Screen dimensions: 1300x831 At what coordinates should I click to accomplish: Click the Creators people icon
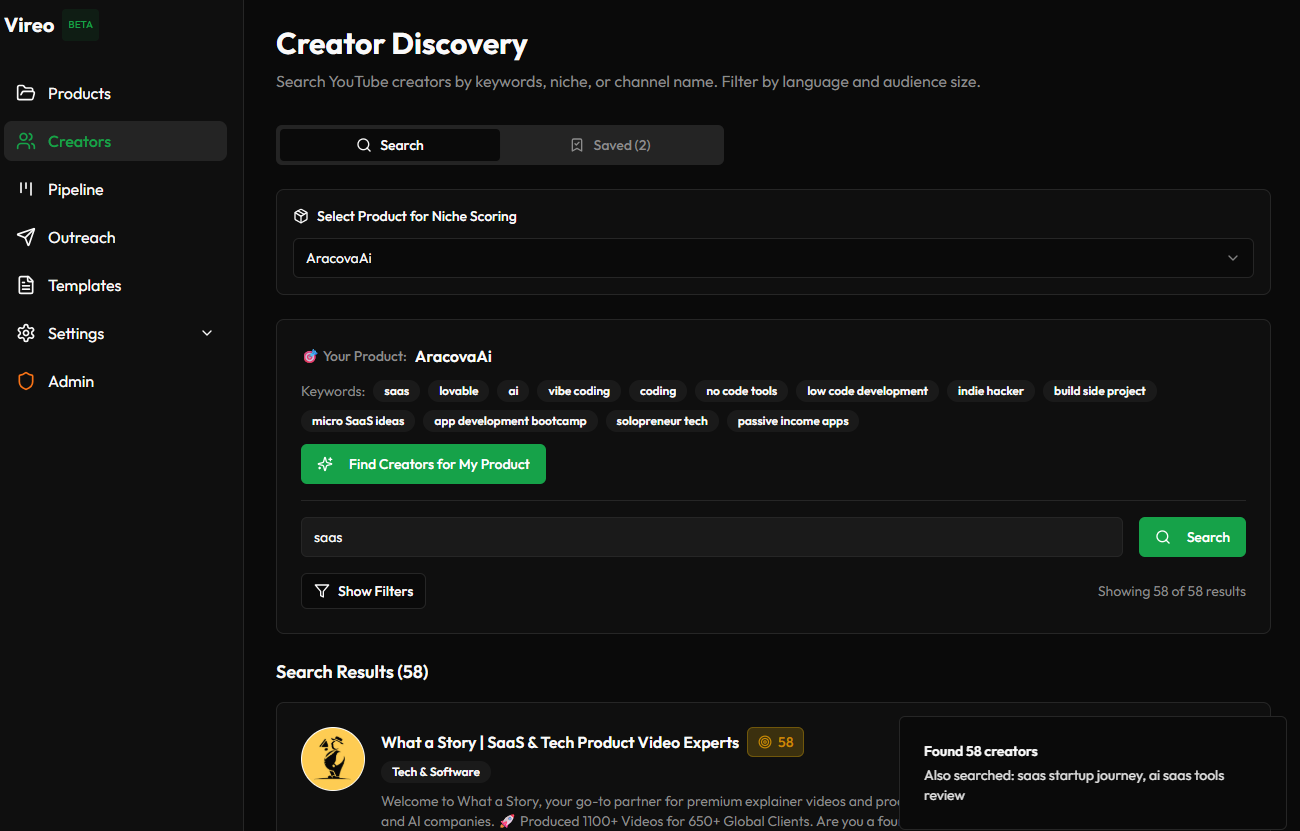click(x=26, y=141)
